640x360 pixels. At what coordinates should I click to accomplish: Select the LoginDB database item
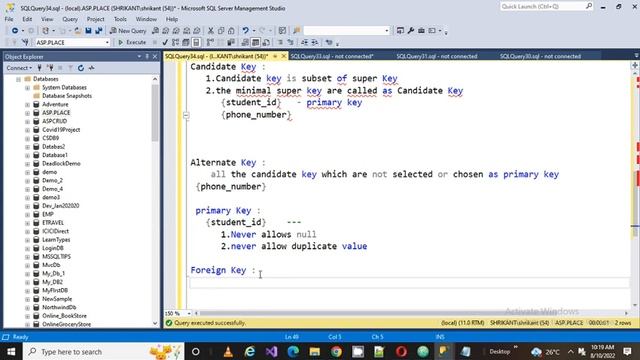tap(53, 248)
